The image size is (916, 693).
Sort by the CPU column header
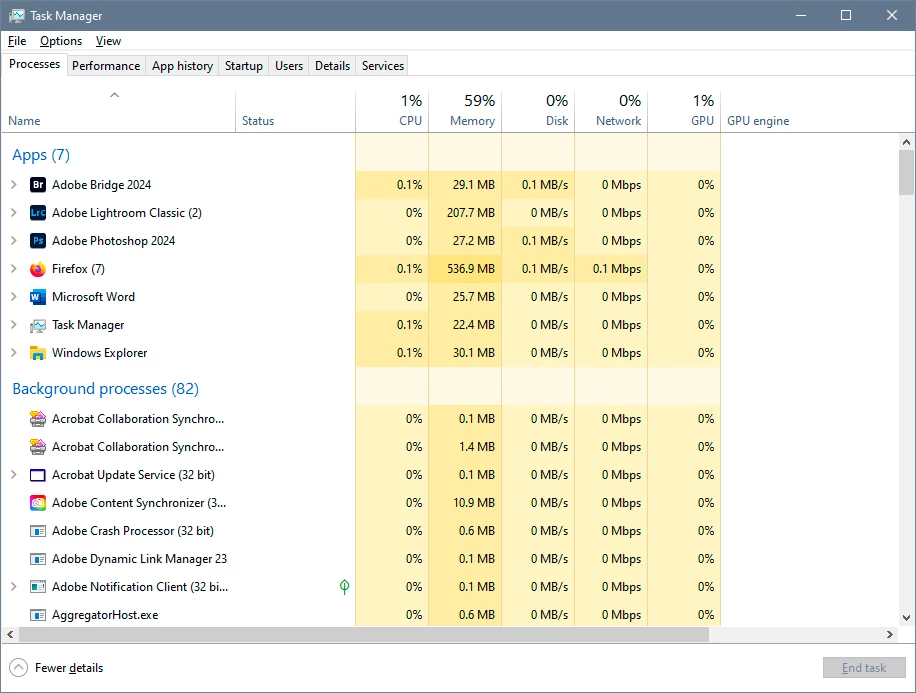[392, 112]
